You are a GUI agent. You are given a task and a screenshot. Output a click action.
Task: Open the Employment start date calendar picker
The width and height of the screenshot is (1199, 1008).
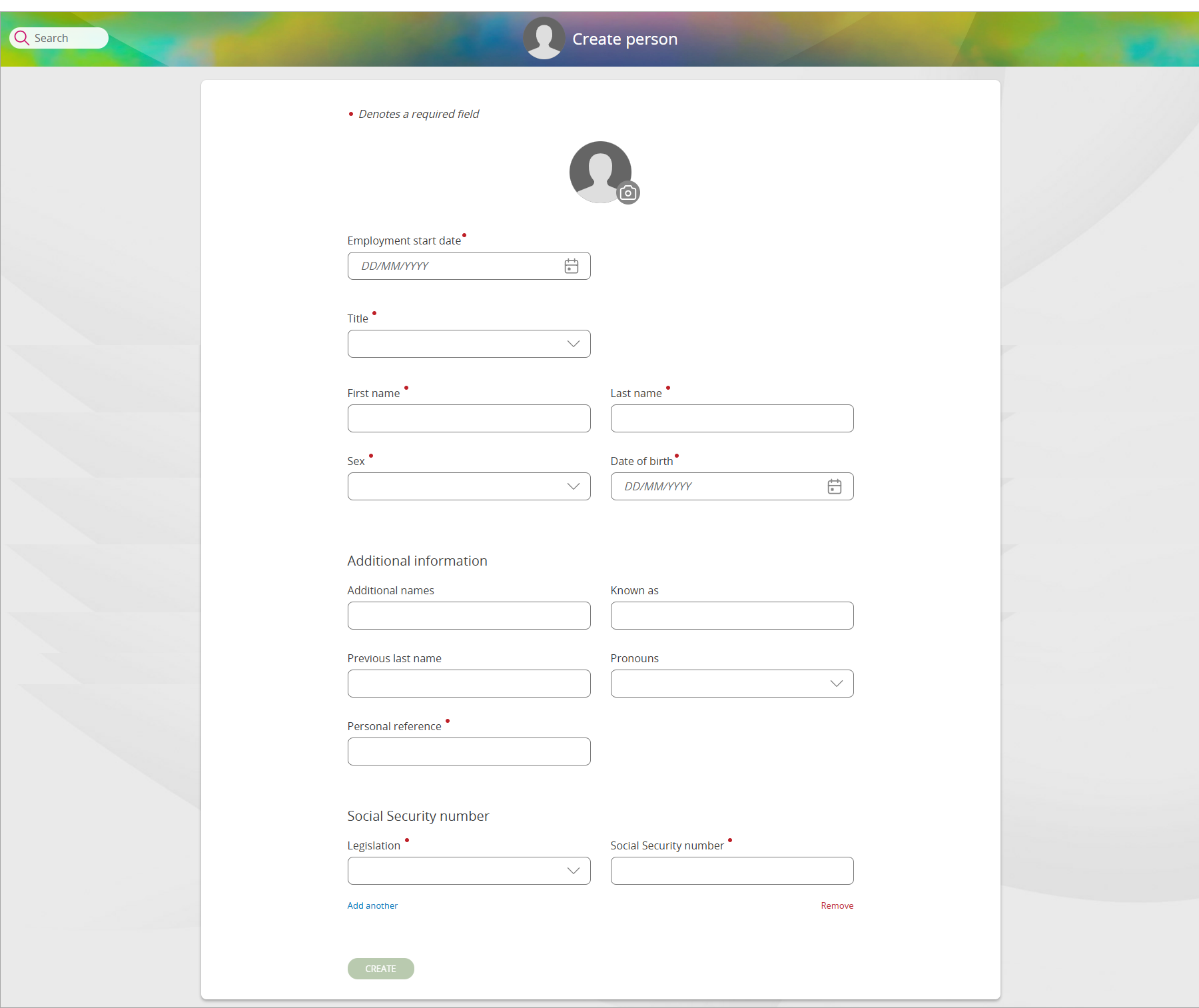(571, 266)
